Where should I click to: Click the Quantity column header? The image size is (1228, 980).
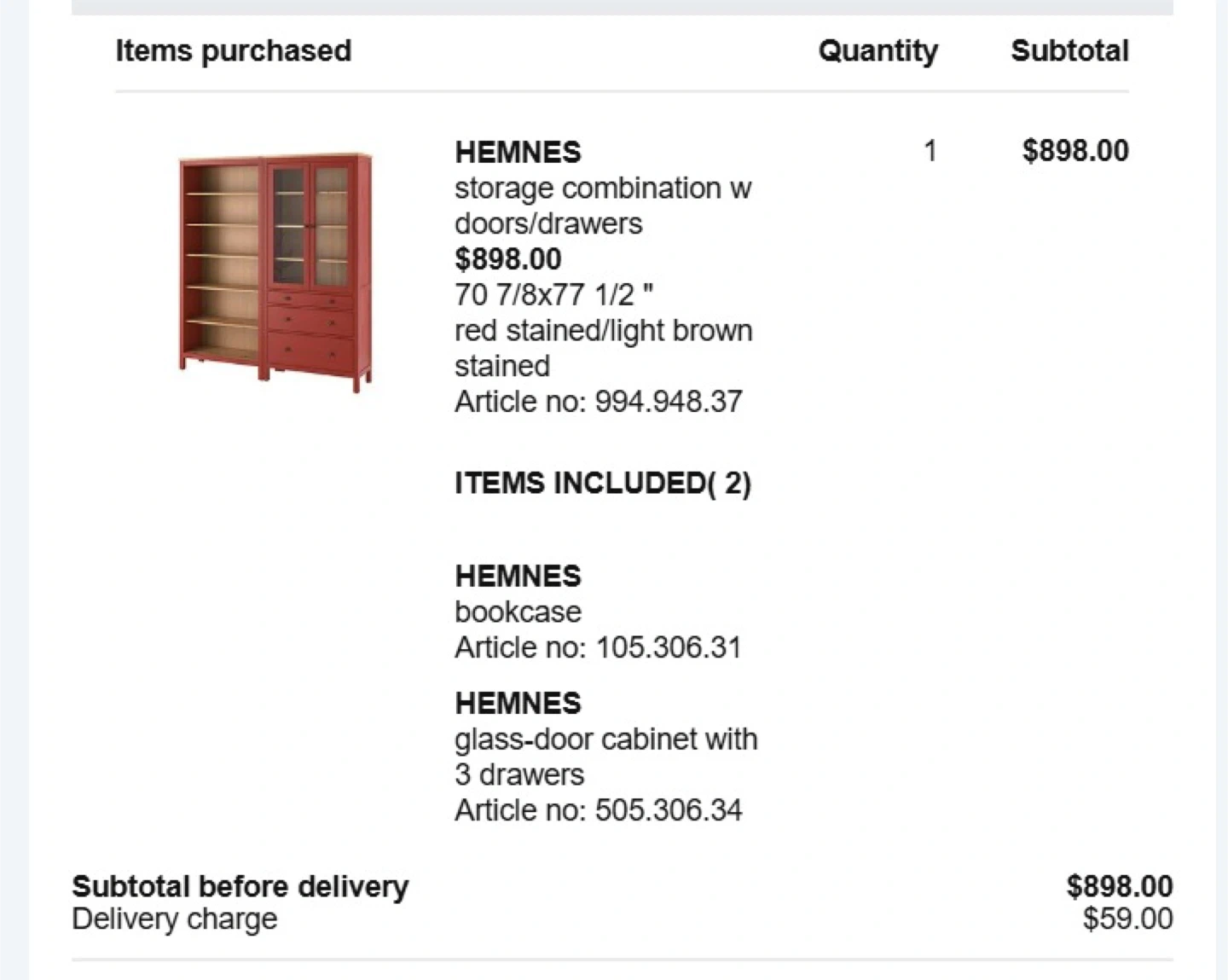(878, 50)
